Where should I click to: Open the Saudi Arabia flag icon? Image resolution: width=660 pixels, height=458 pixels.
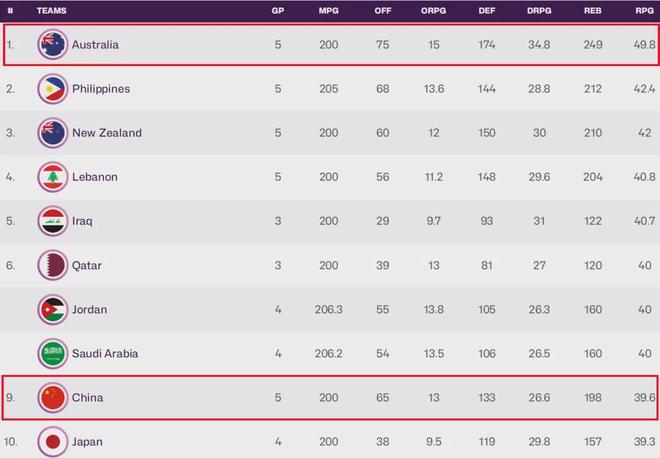[53, 354]
